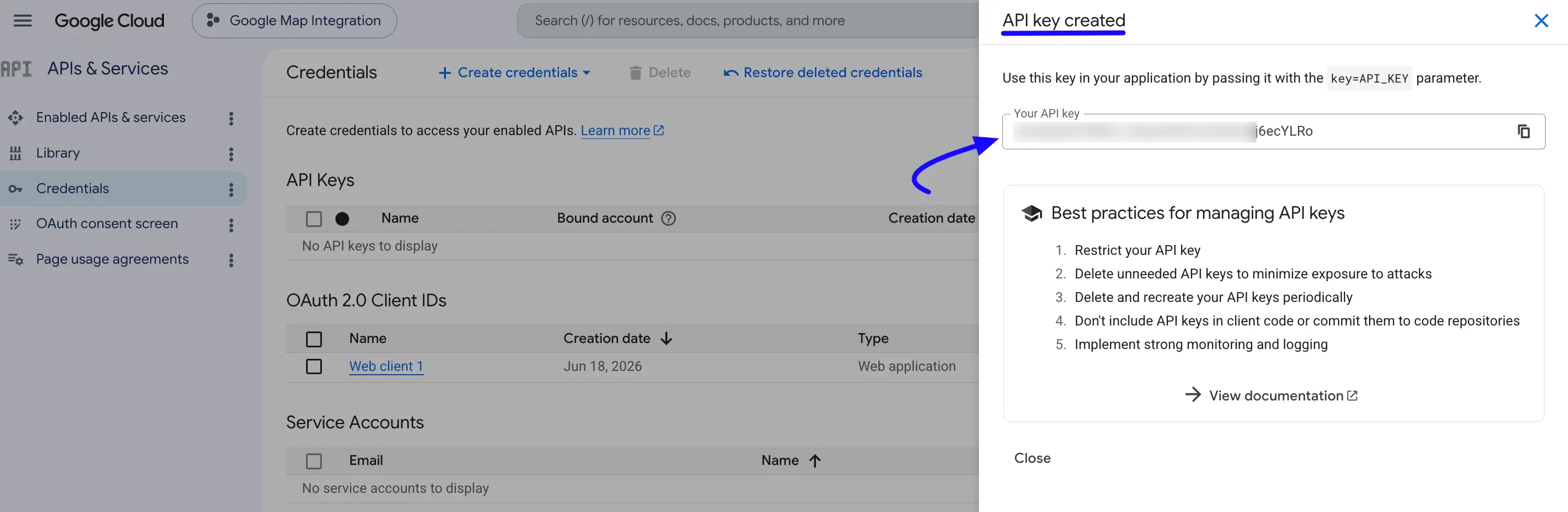
Task: Click the Delete credentials button
Action: (660, 73)
